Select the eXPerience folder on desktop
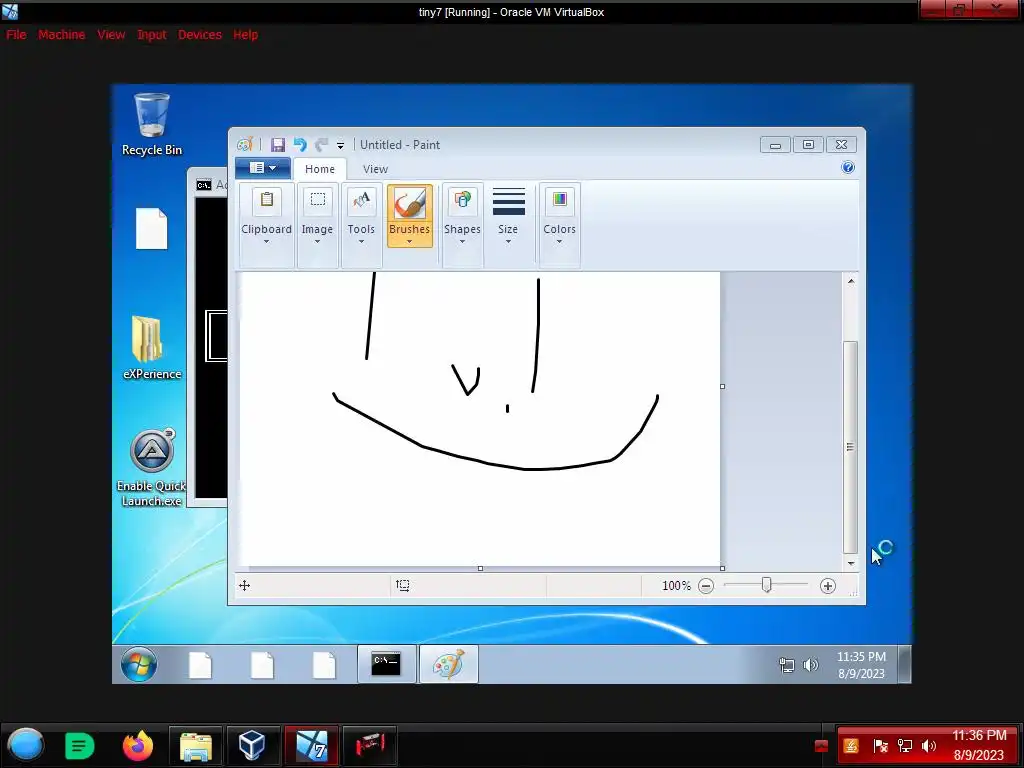 (152, 348)
